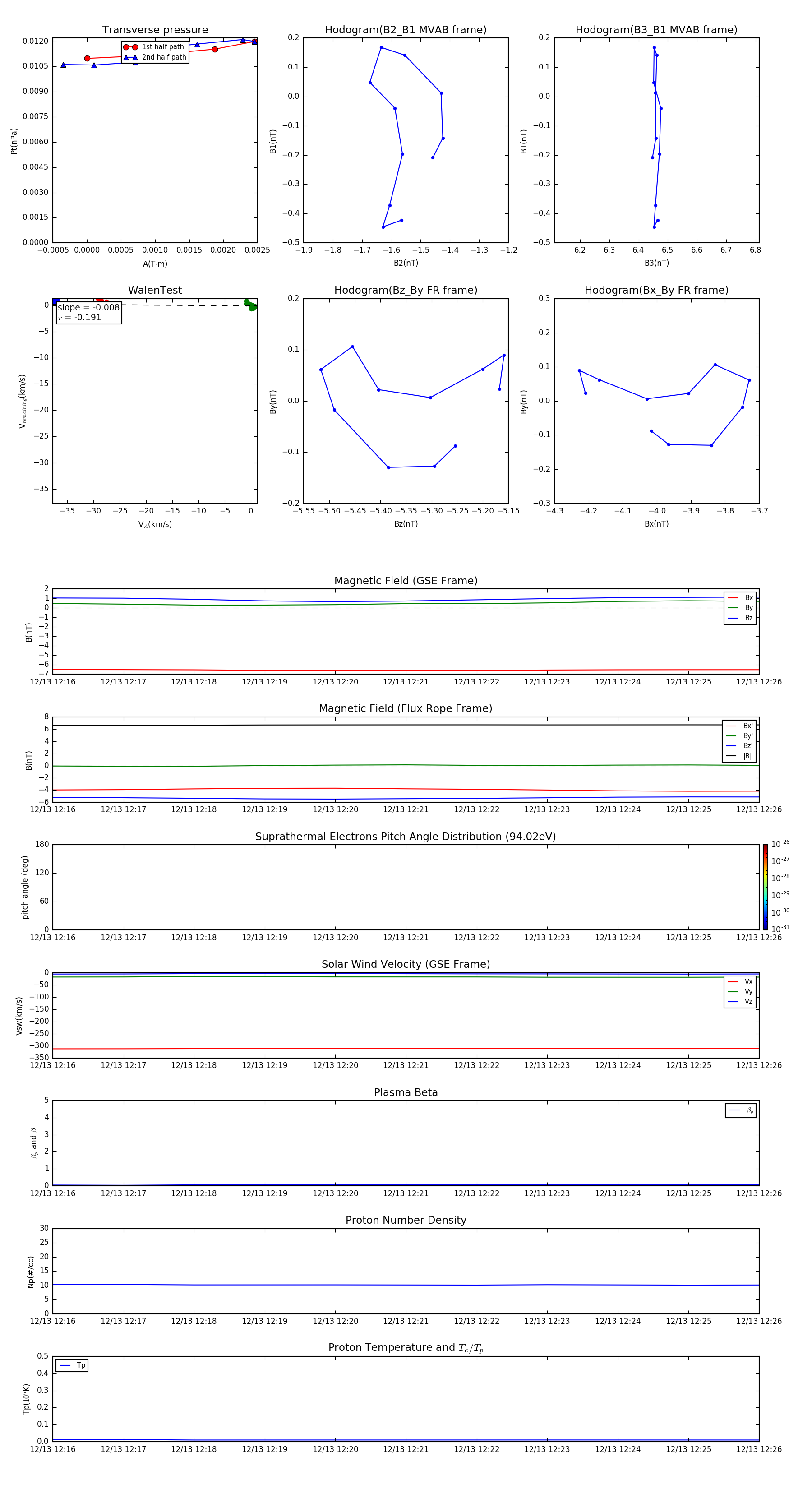Click the 'Vx' velocity legend entry

pos(740,982)
